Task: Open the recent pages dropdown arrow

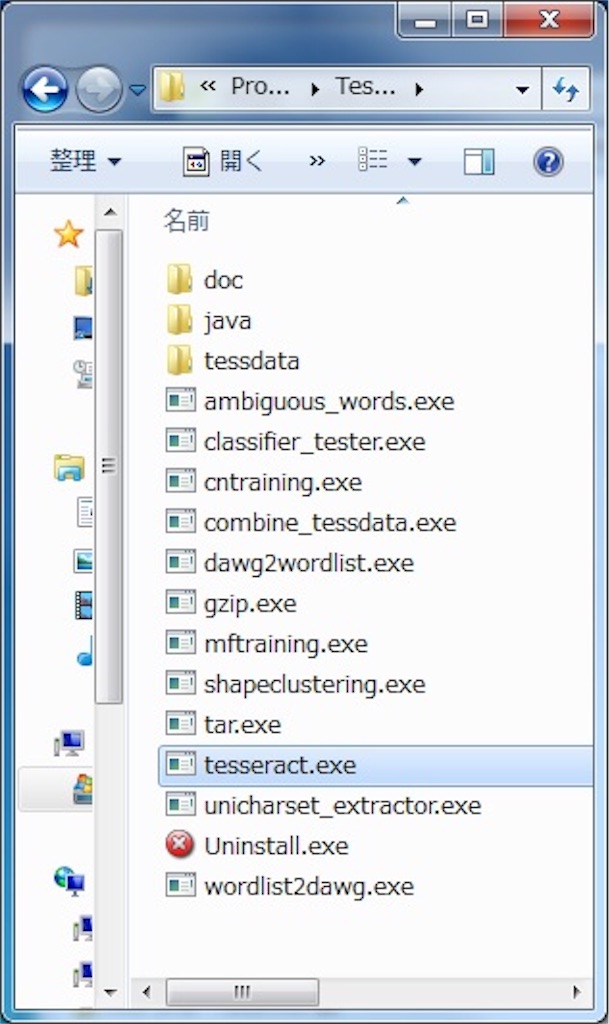Action: point(137,89)
